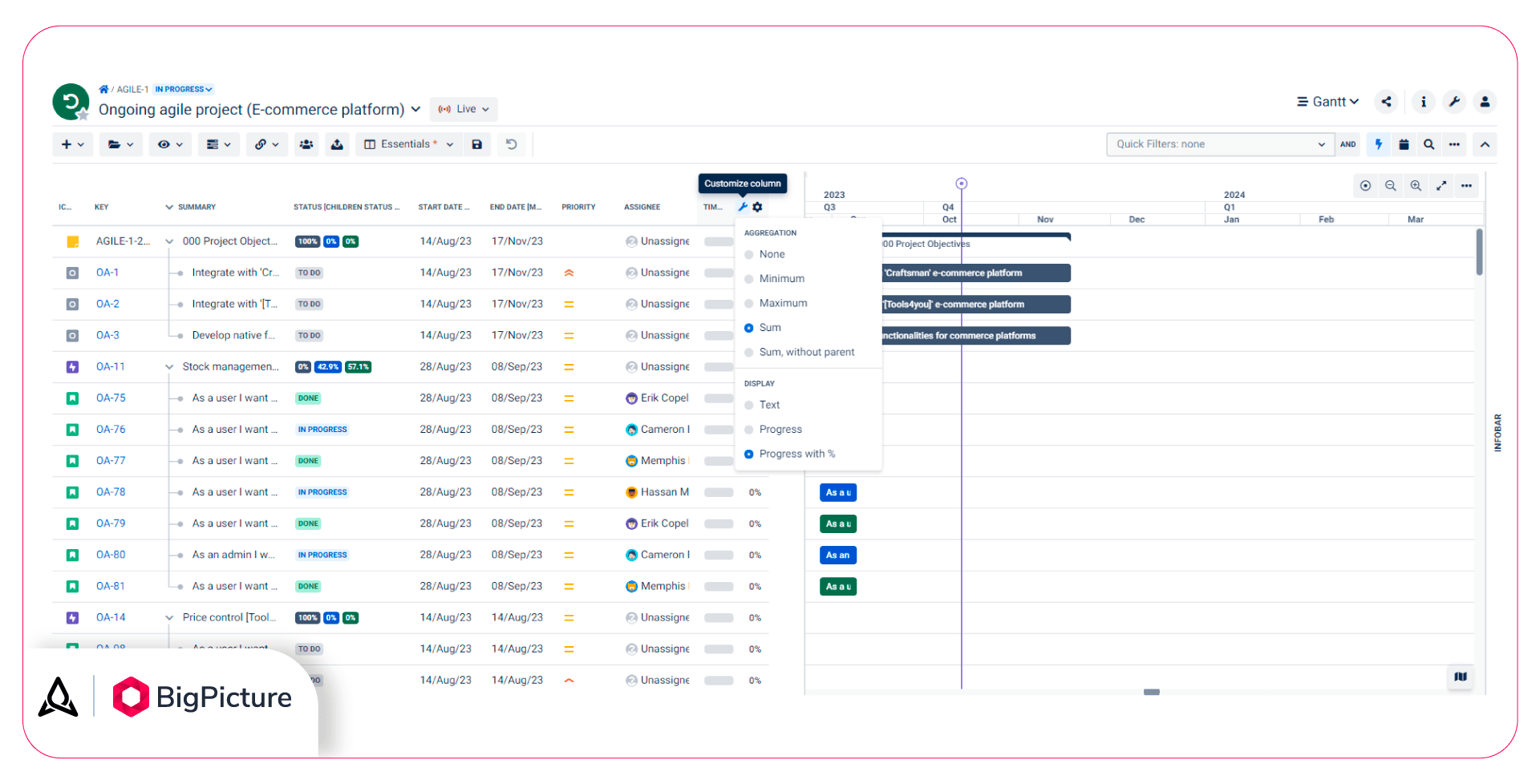Click the map icon at Gantt bottom
Screen dimensions: 1540x784
tap(1461, 677)
